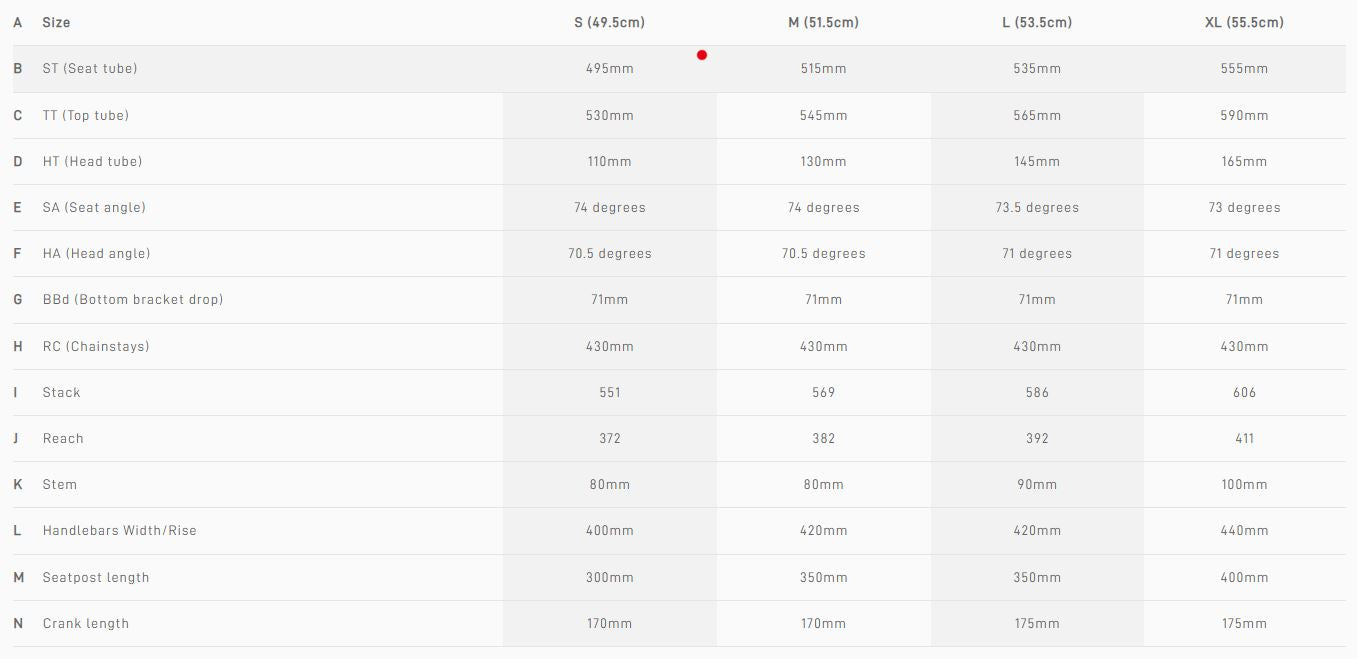
Task: Click the L (53.5cm) size column header
Action: 1037,22
